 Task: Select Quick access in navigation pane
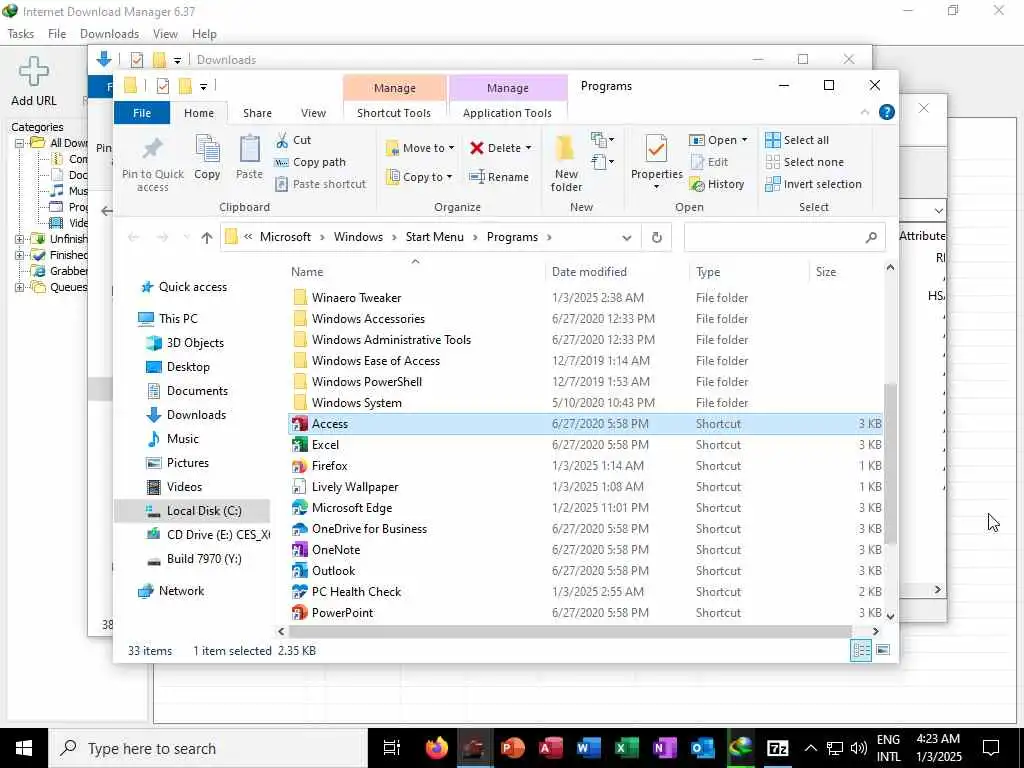click(x=184, y=287)
